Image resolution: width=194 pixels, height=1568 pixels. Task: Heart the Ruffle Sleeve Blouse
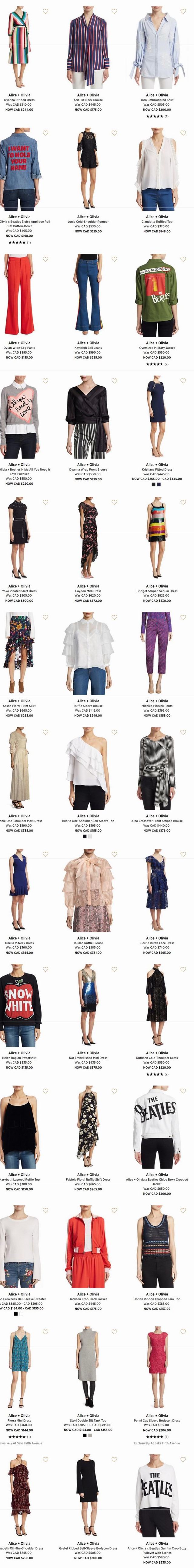pyautogui.click(x=114, y=617)
